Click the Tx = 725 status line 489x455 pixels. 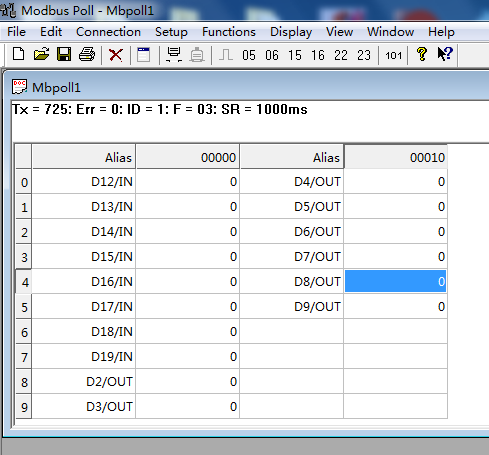point(160,109)
